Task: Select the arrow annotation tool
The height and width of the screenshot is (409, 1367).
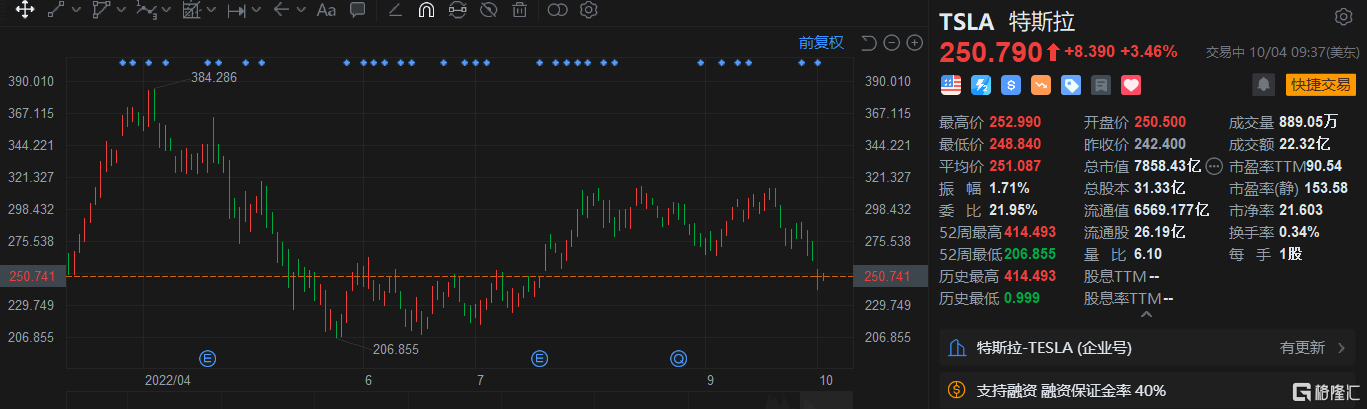Action: [x=281, y=11]
